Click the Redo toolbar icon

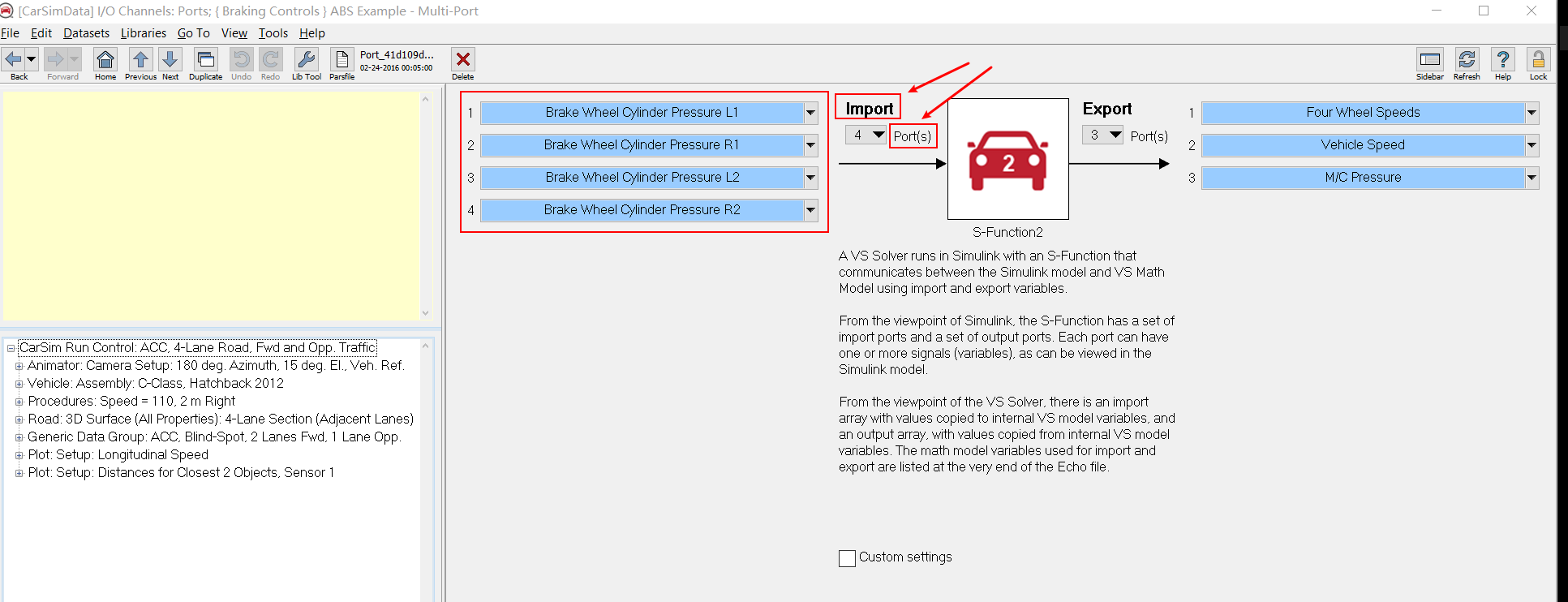271,59
